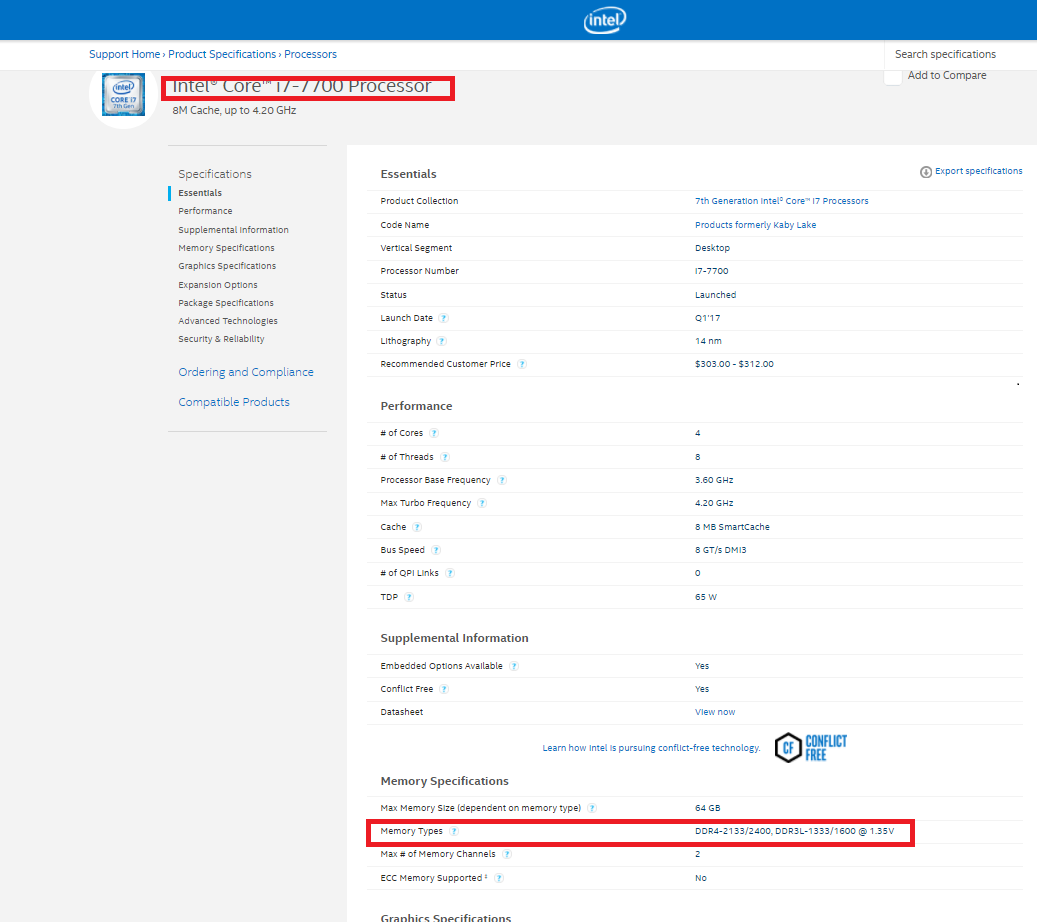The image size is (1037, 922).
Task: Open conflict-free technology learn more link
Action: [x=651, y=748]
